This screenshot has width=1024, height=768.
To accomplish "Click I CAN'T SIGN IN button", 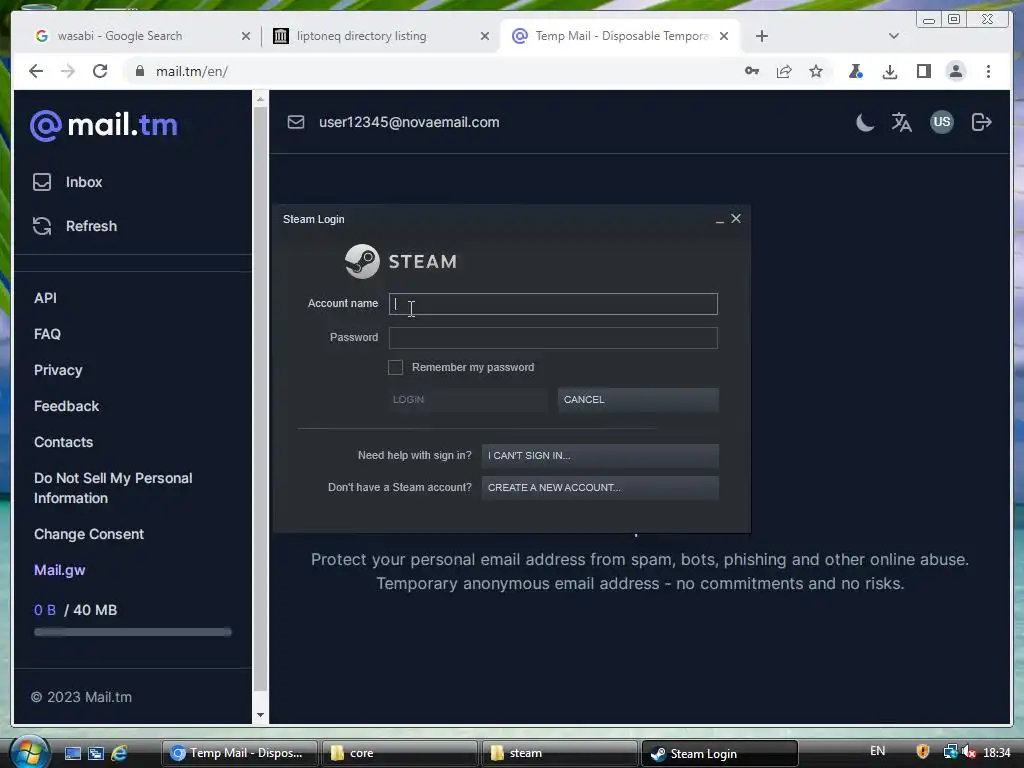I will pyautogui.click(x=600, y=456).
